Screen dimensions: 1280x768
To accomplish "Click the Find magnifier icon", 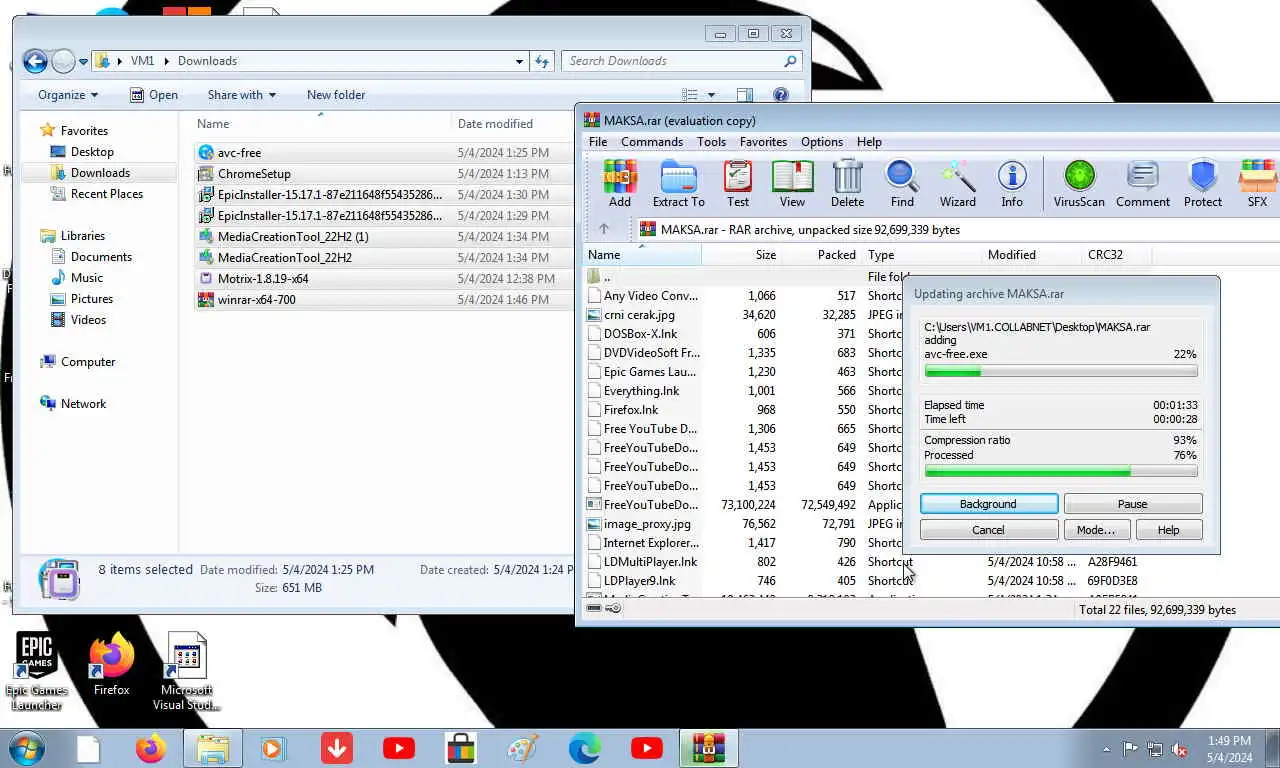I will pyautogui.click(x=902, y=183).
